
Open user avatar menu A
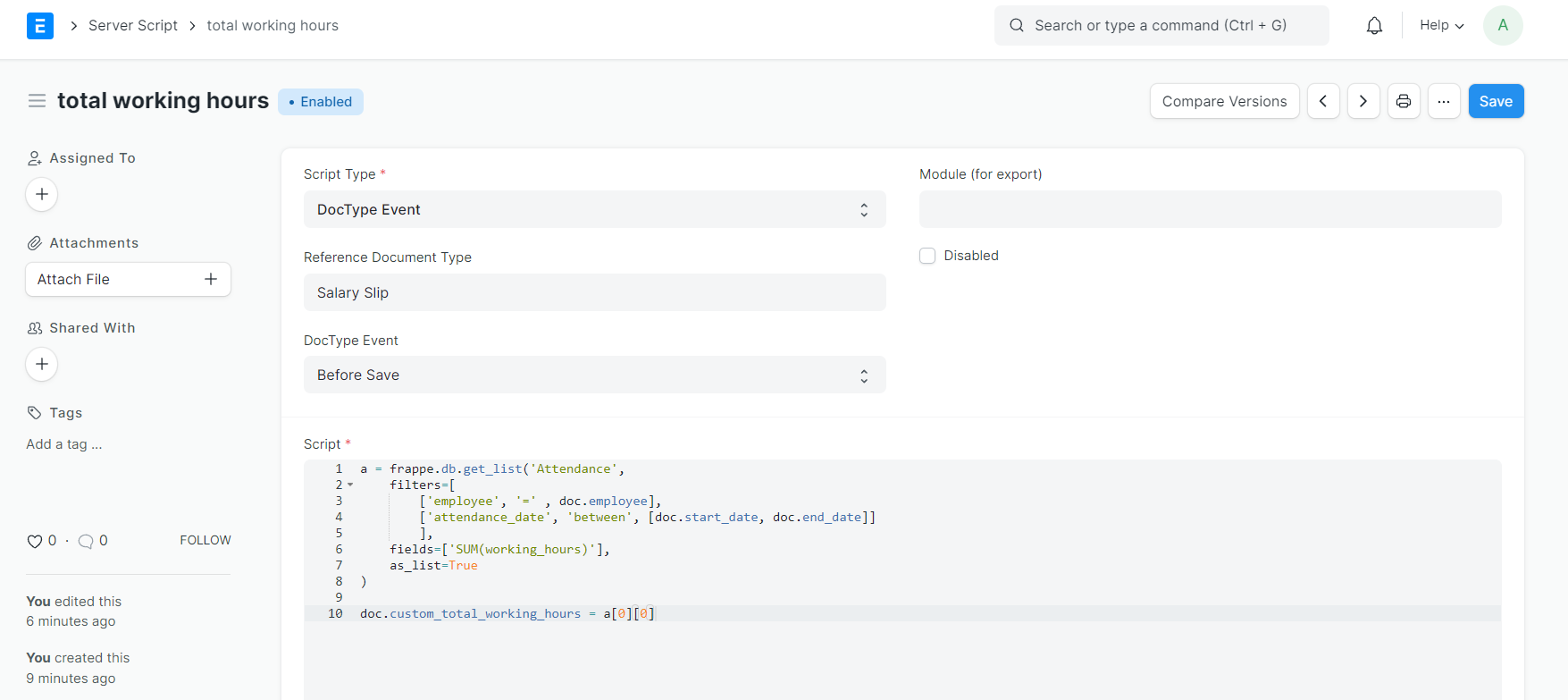coord(1503,25)
